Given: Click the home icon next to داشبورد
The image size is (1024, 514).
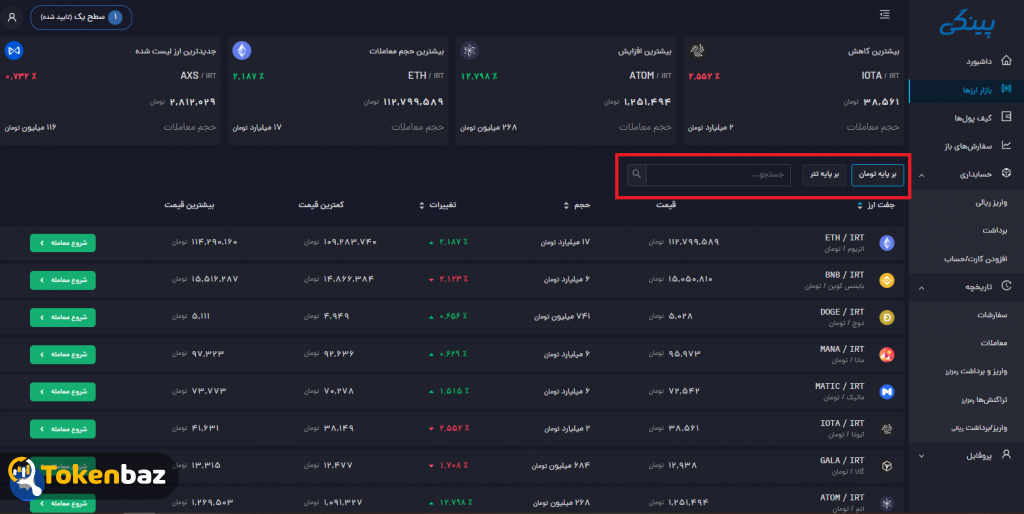Looking at the screenshot, I should pyautogui.click(x=1006, y=60).
